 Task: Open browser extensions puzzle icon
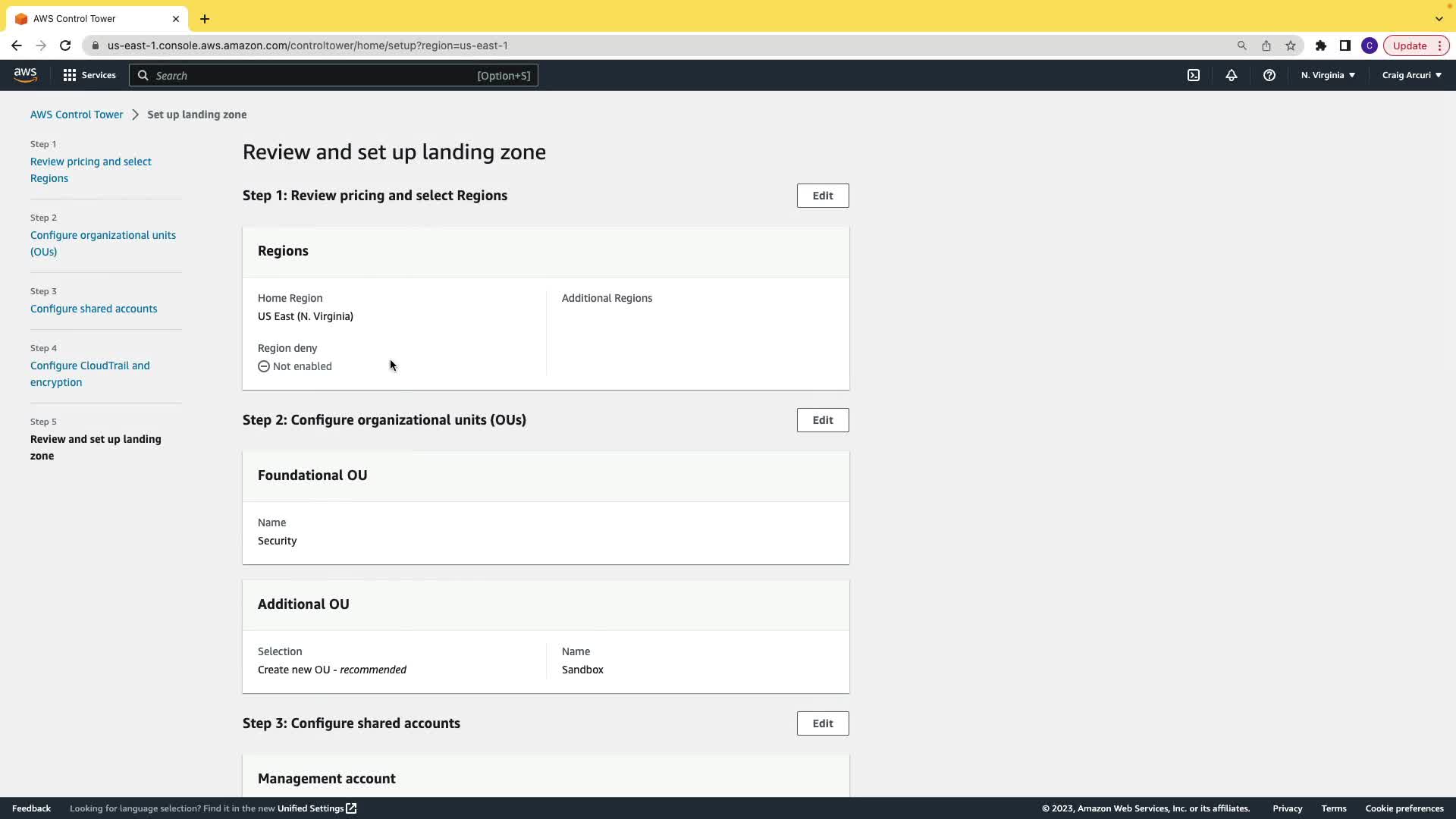1321,45
